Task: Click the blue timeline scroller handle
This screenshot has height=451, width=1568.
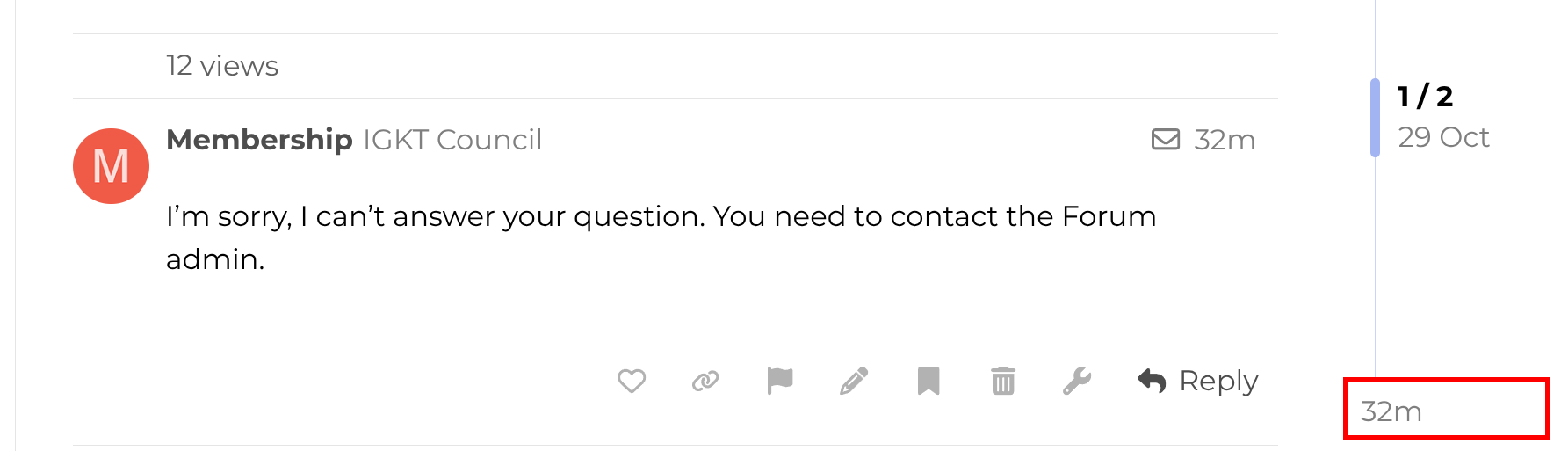Action: point(1375,118)
